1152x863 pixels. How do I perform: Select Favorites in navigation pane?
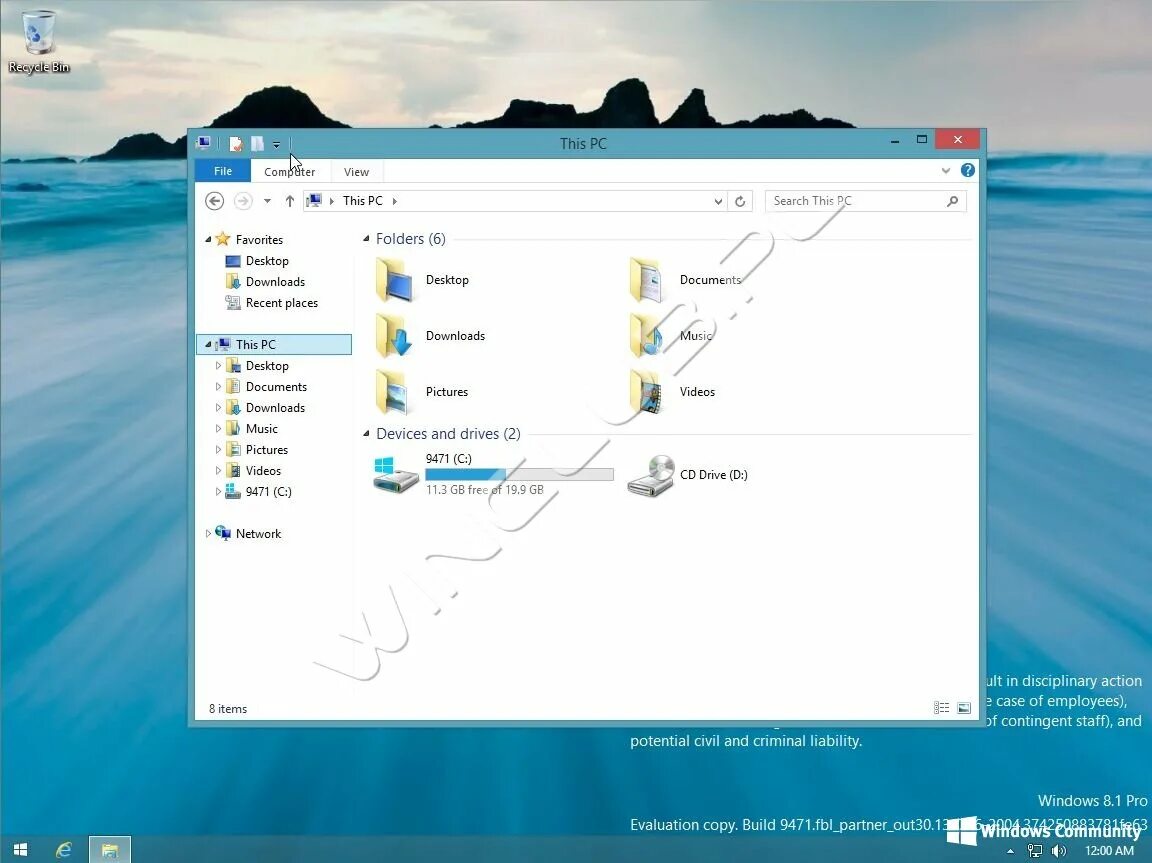point(259,239)
